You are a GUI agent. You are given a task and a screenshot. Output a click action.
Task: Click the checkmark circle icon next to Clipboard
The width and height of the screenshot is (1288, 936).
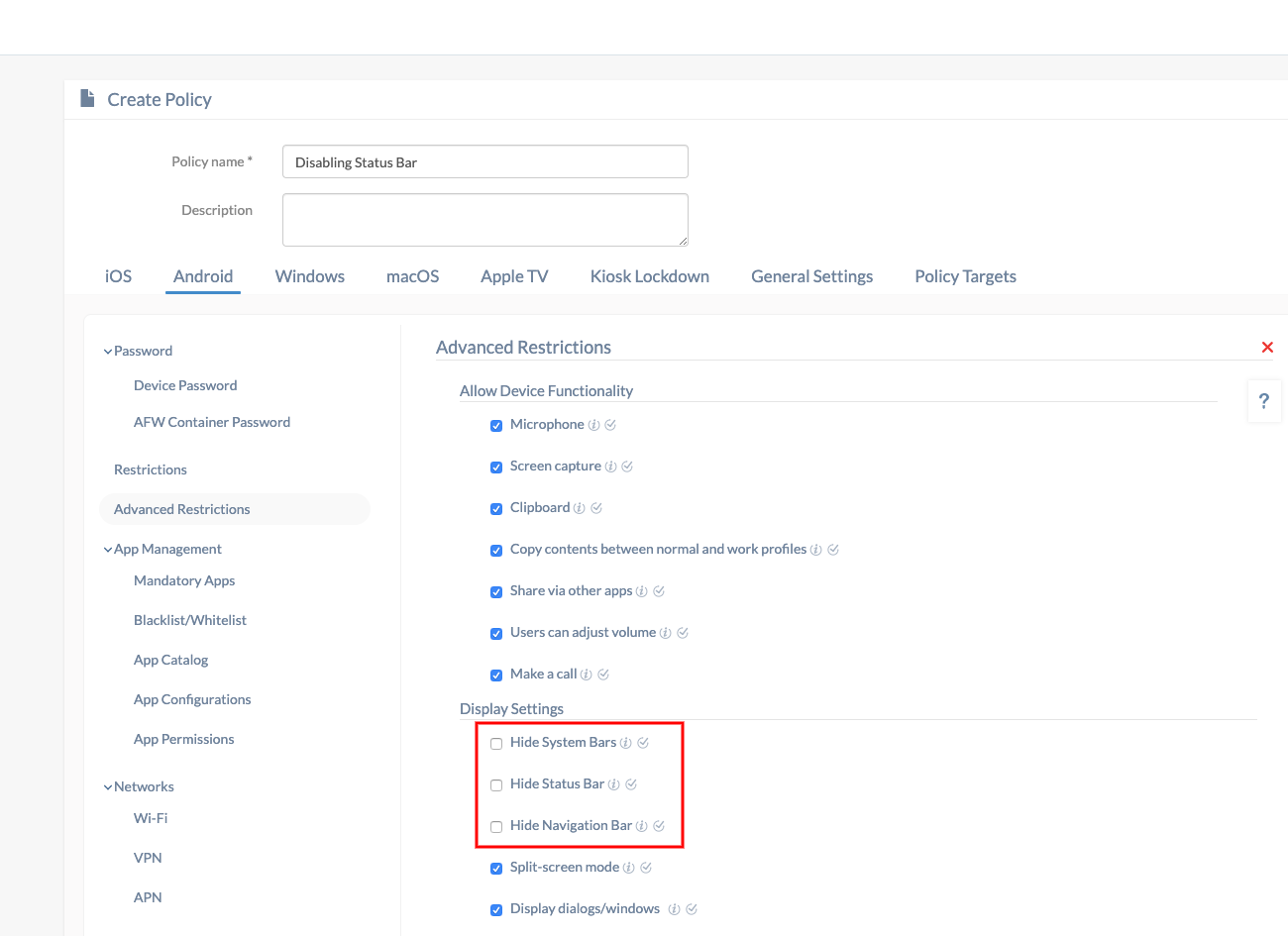click(x=596, y=508)
